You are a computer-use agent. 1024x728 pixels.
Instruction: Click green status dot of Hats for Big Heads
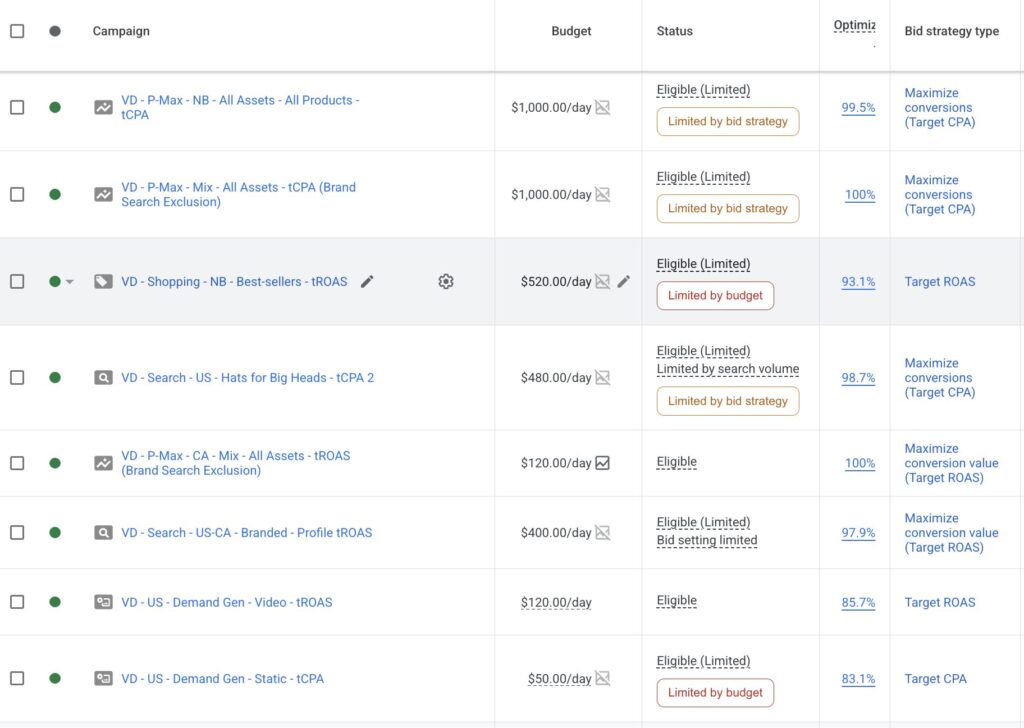pos(55,377)
